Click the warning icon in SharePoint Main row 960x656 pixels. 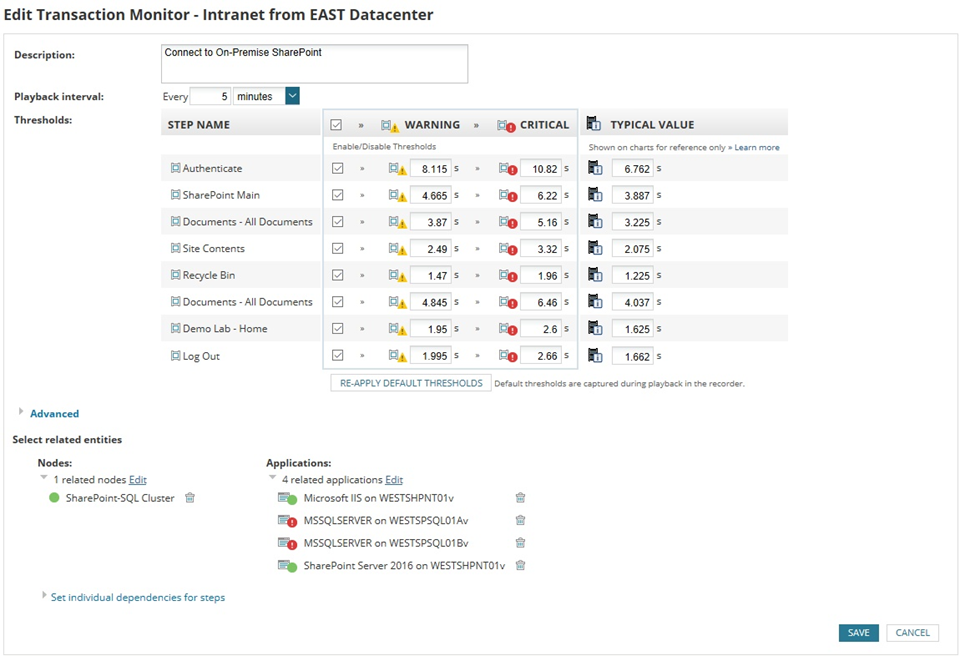397,196
